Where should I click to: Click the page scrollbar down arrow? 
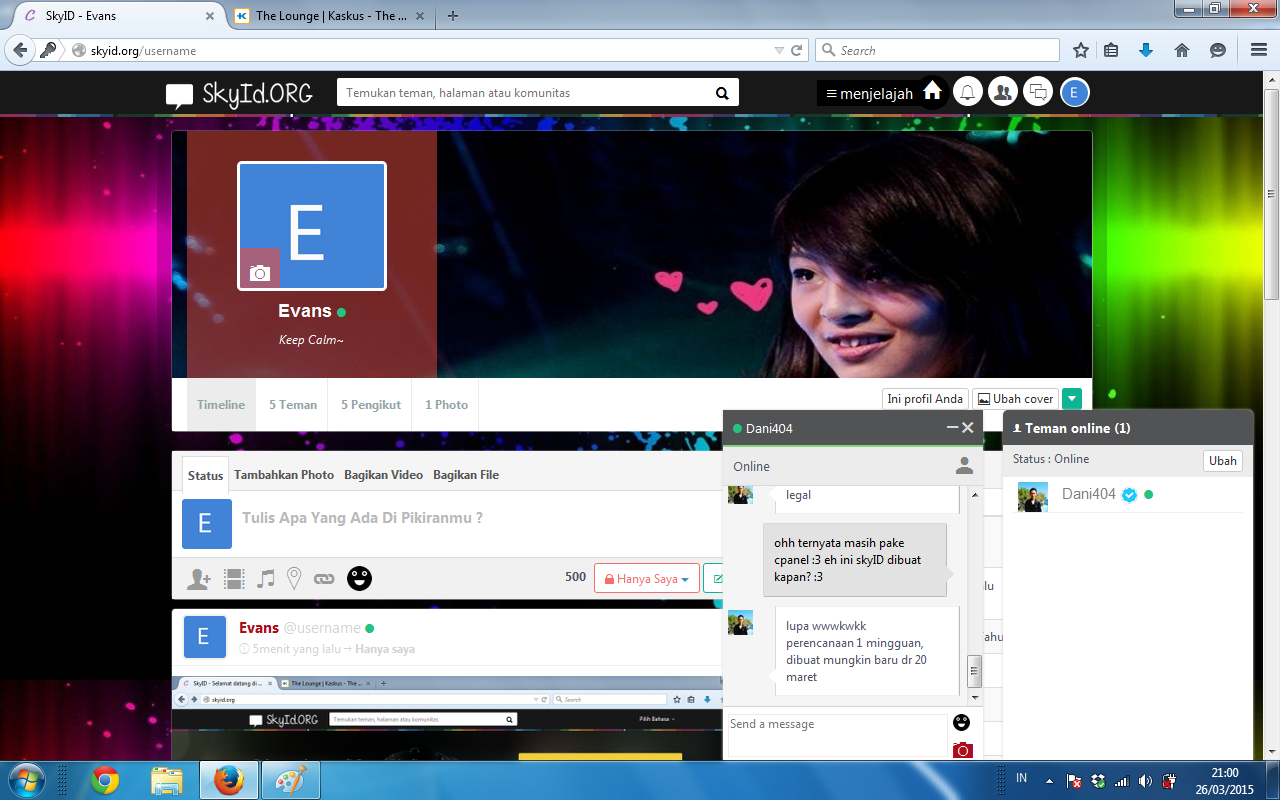tap(1271, 750)
